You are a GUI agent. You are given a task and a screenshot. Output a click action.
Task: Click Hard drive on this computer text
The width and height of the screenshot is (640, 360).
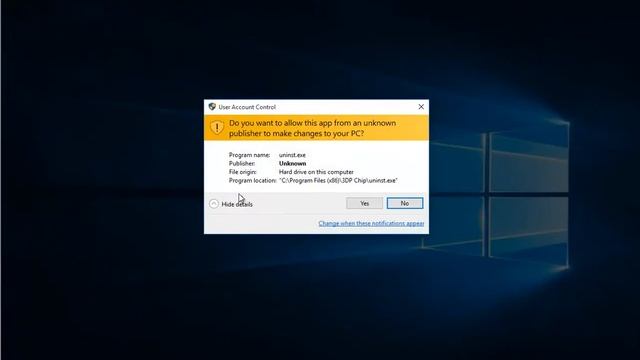coord(316,172)
